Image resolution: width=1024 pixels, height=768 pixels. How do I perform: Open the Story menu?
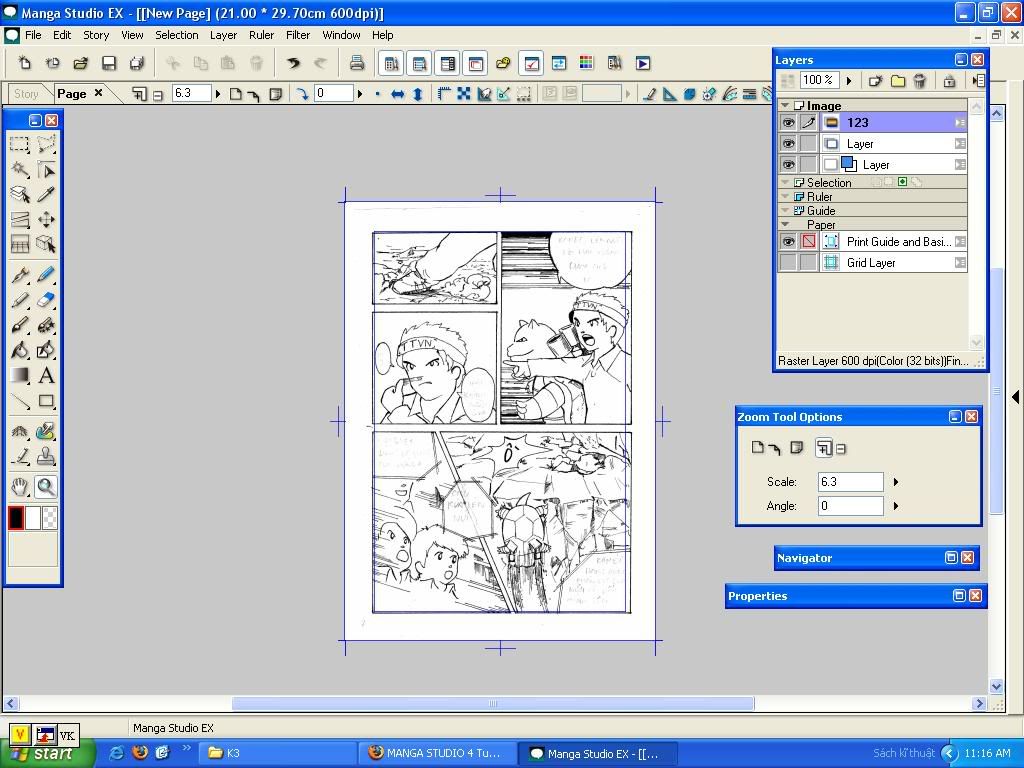96,35
